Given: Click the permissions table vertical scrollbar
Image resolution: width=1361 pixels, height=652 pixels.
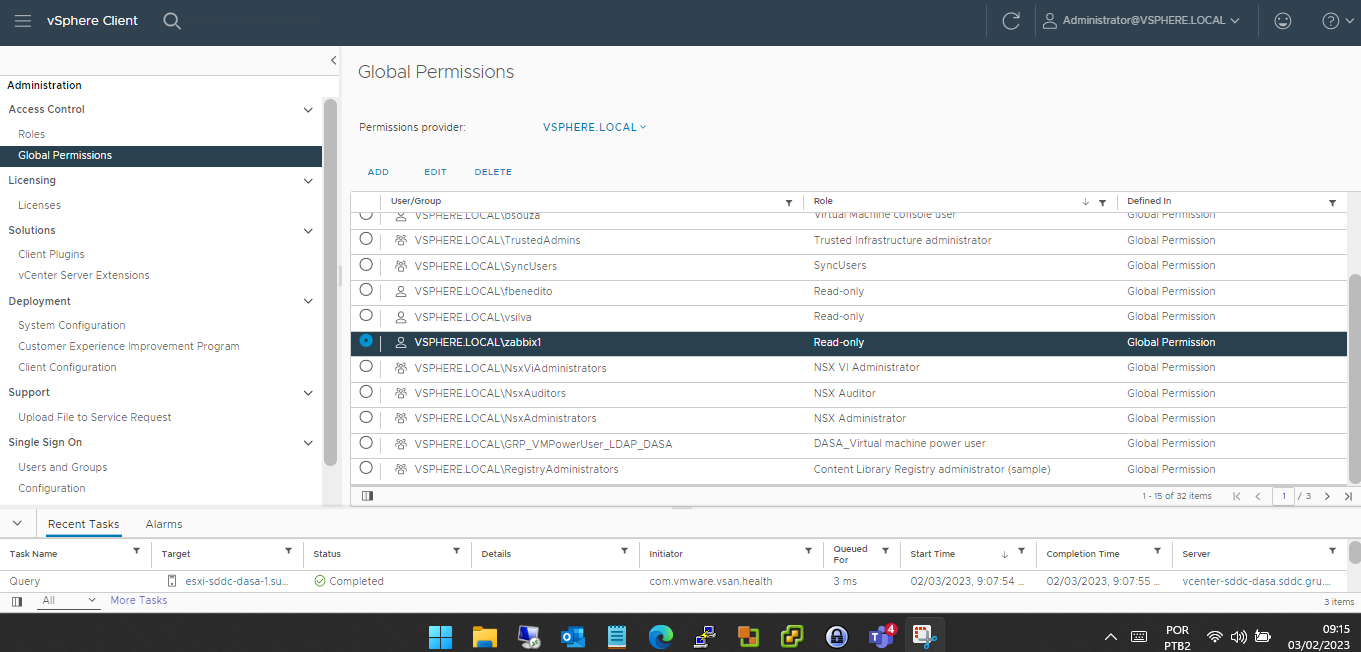Looking at the screenshot, I should pyautogui.click(x=1355, y=380).
